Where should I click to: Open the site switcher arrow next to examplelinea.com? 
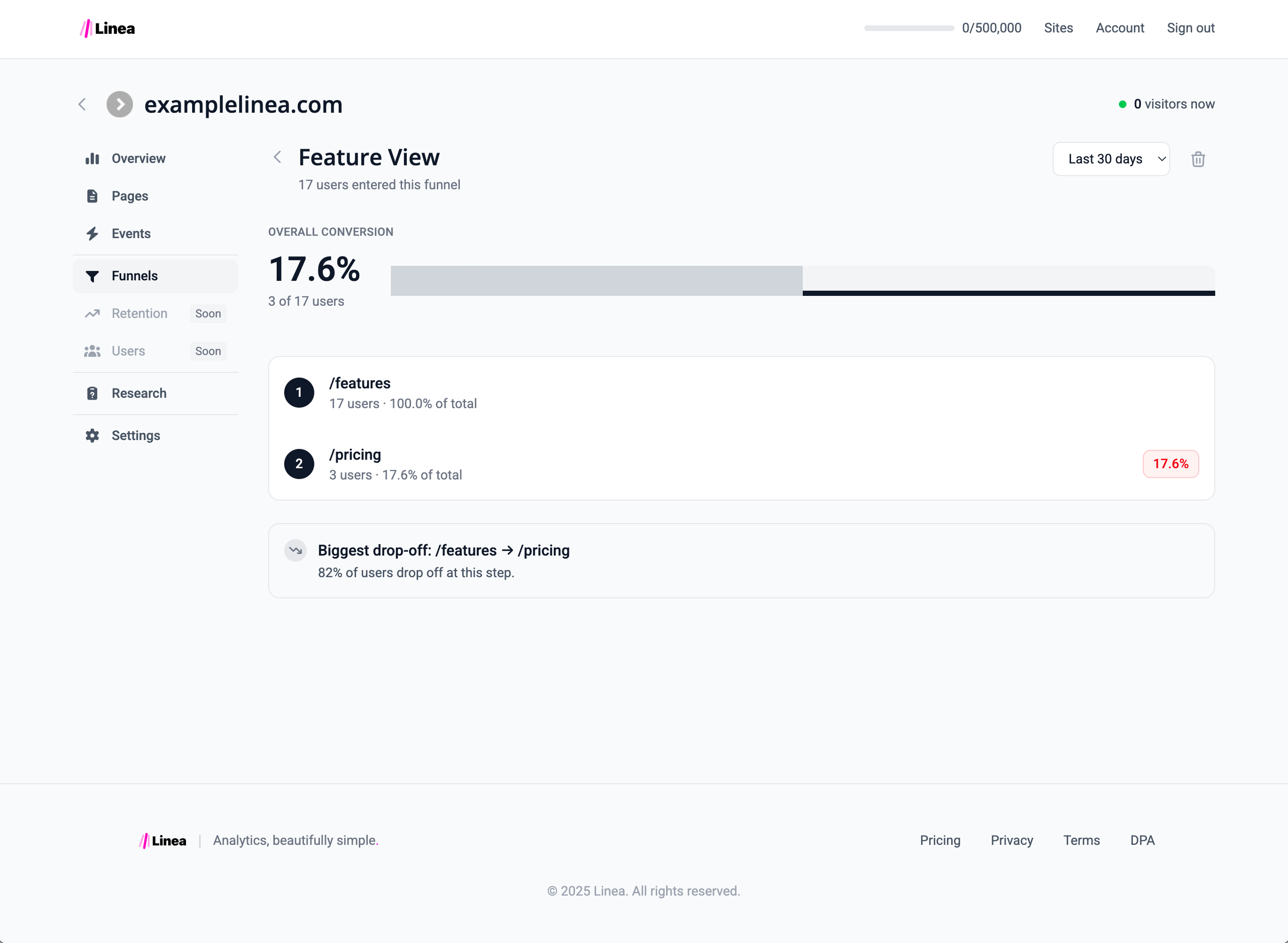coord(119,104)
